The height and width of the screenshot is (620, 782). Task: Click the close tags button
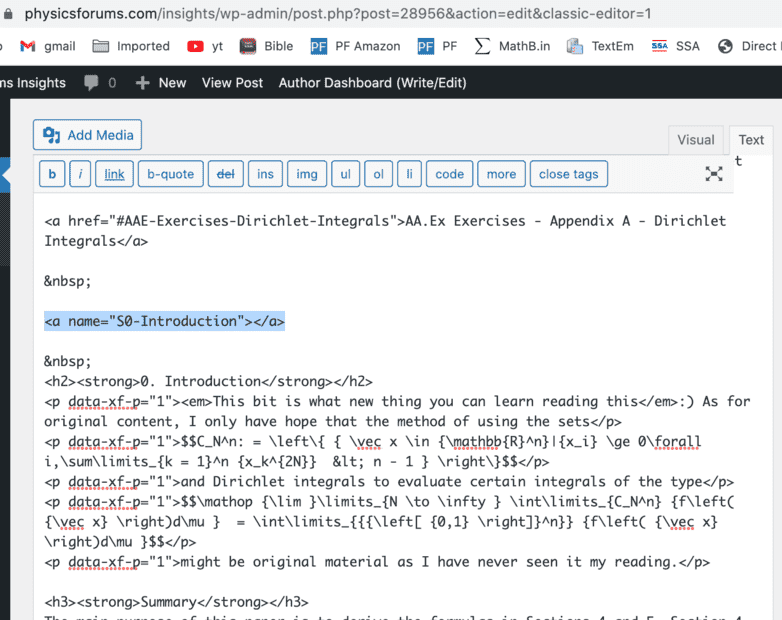point(568,174)
